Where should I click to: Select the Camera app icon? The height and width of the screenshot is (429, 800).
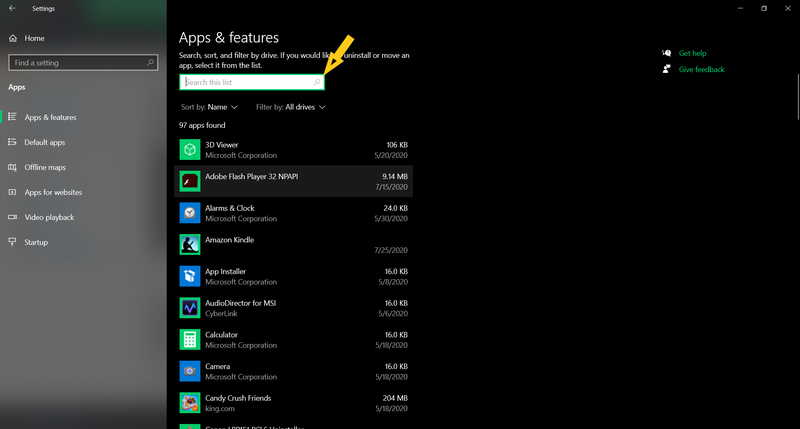tap(190, 371)
